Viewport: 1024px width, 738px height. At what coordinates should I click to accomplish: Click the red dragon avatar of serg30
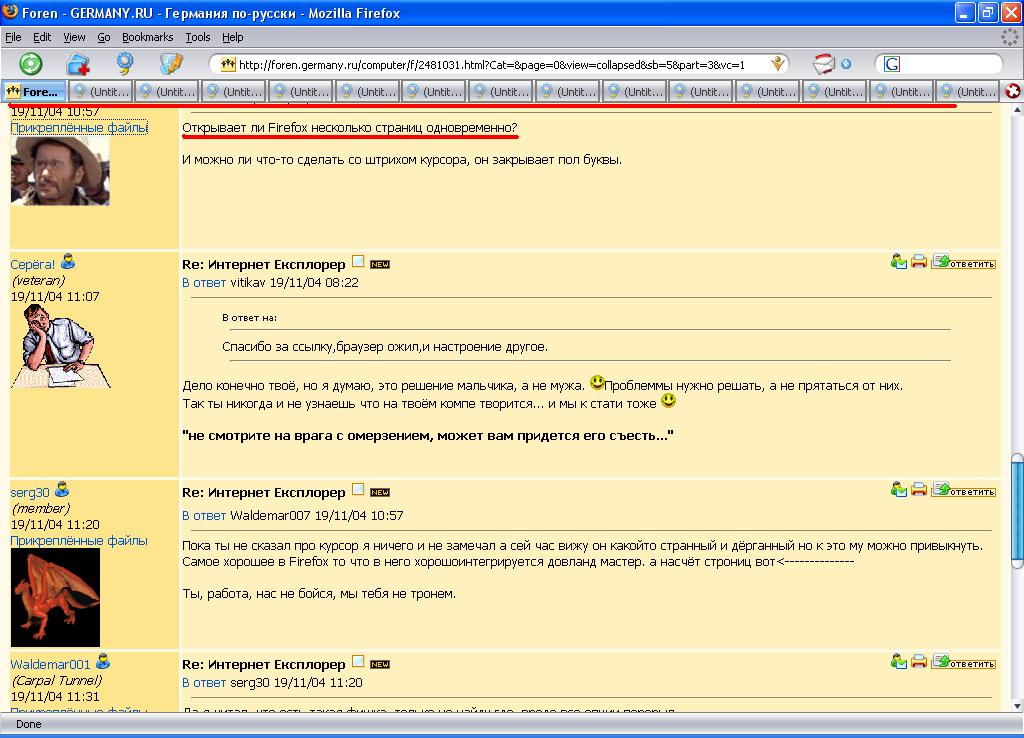tap(56, 598)
